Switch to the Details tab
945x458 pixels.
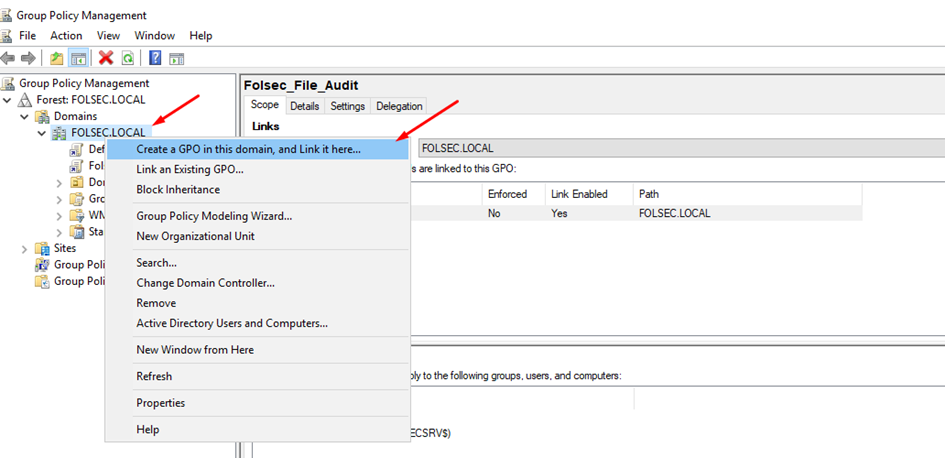pos(304,106)
